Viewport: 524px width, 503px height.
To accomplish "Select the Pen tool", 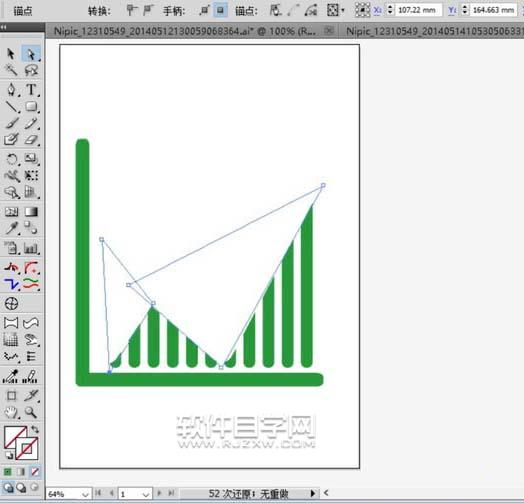I will [11, 90].
